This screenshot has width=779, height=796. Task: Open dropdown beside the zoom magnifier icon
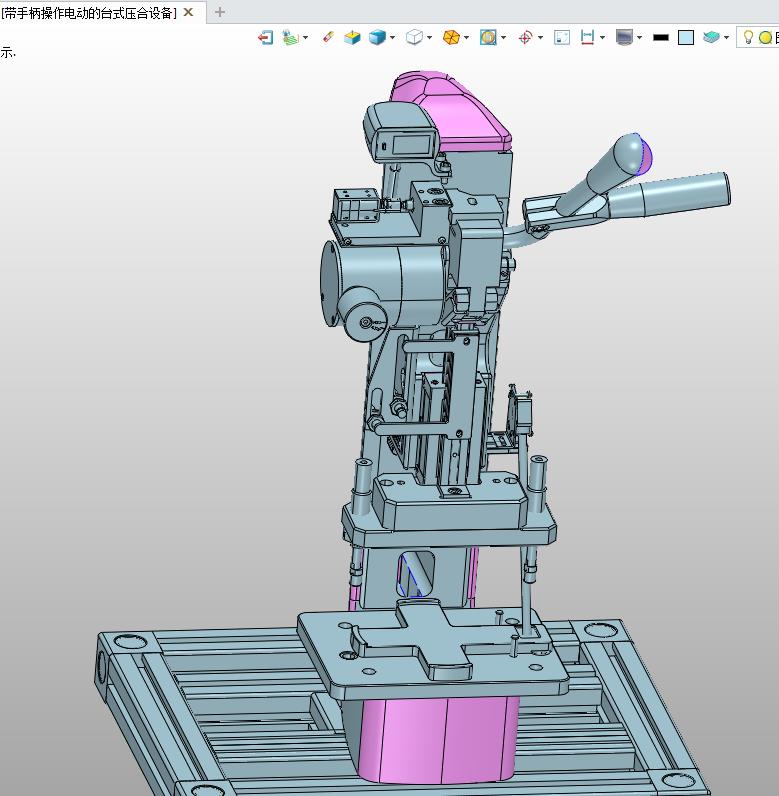pyautogui.click(x=503, y=38)
